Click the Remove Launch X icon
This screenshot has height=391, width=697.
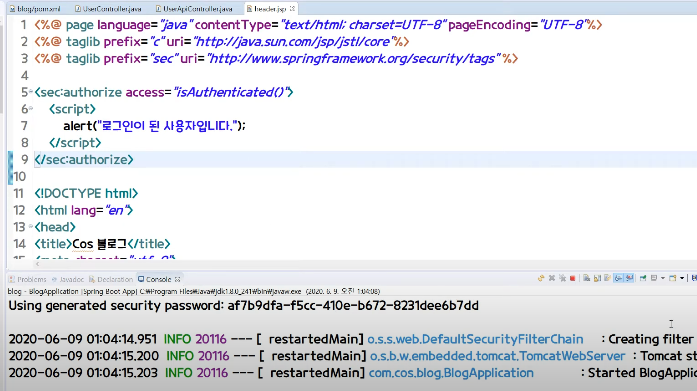tap(552, 278)
